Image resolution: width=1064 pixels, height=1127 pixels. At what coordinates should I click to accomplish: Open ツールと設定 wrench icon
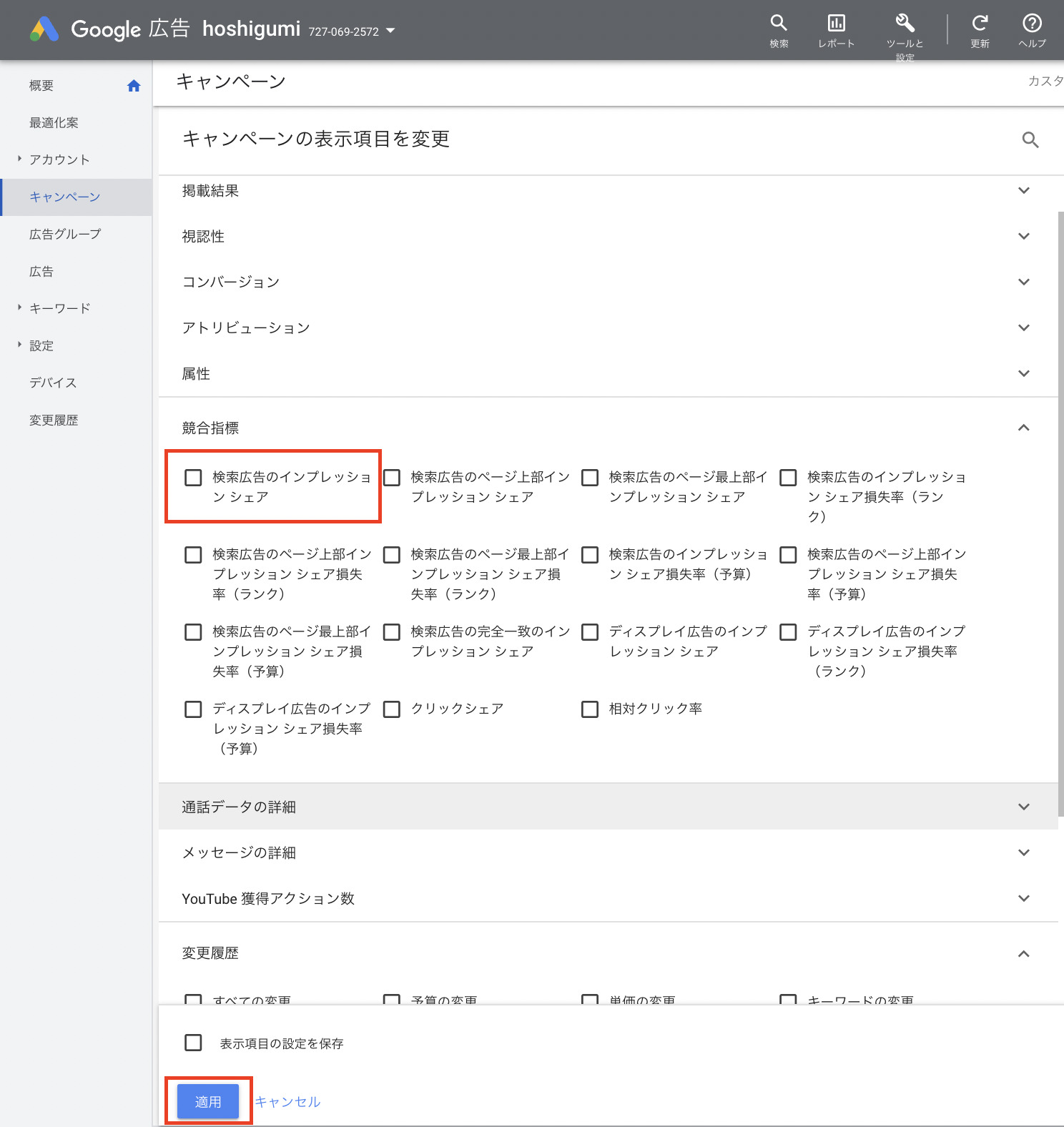coord(905,24)
